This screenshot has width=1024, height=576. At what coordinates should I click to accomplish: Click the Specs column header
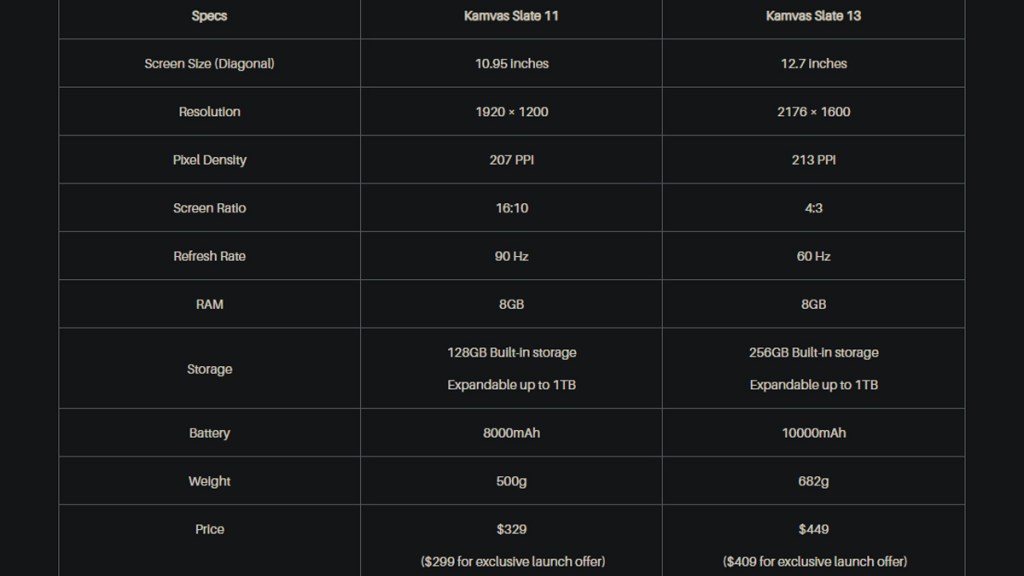pyautogui.click(x=209, y=16)
